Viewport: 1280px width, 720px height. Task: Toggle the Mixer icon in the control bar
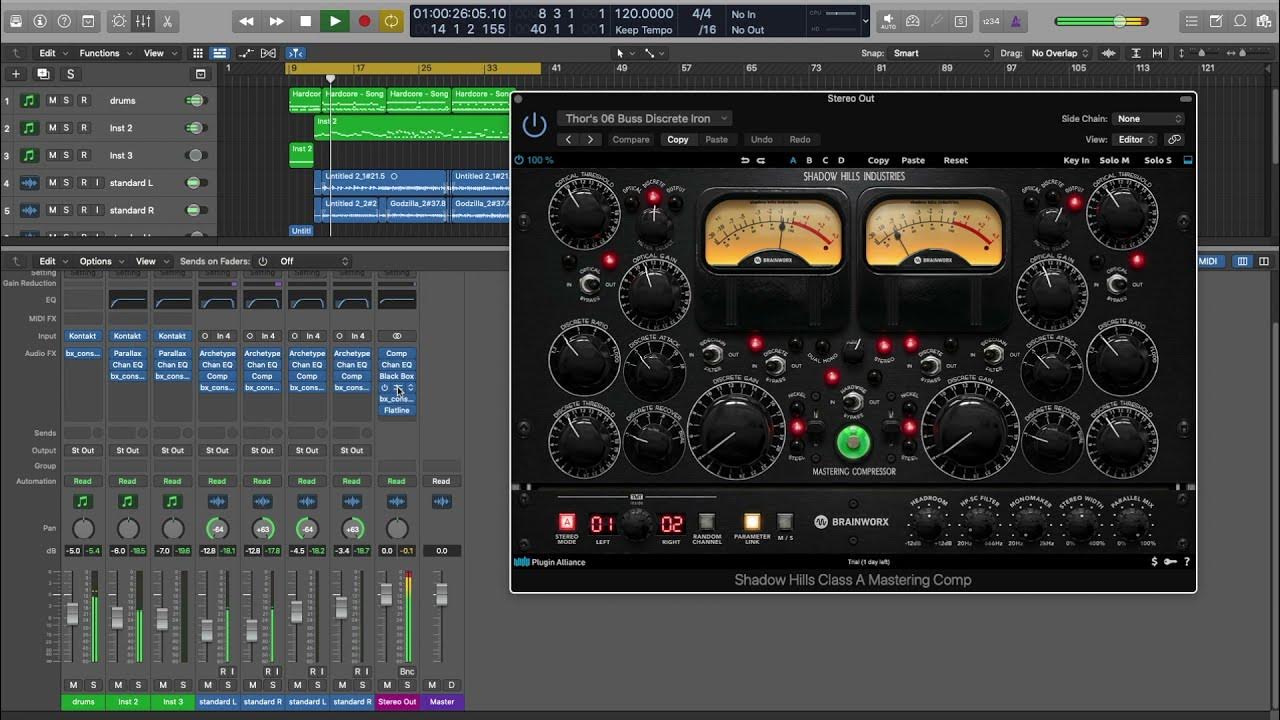pos(143,21)
